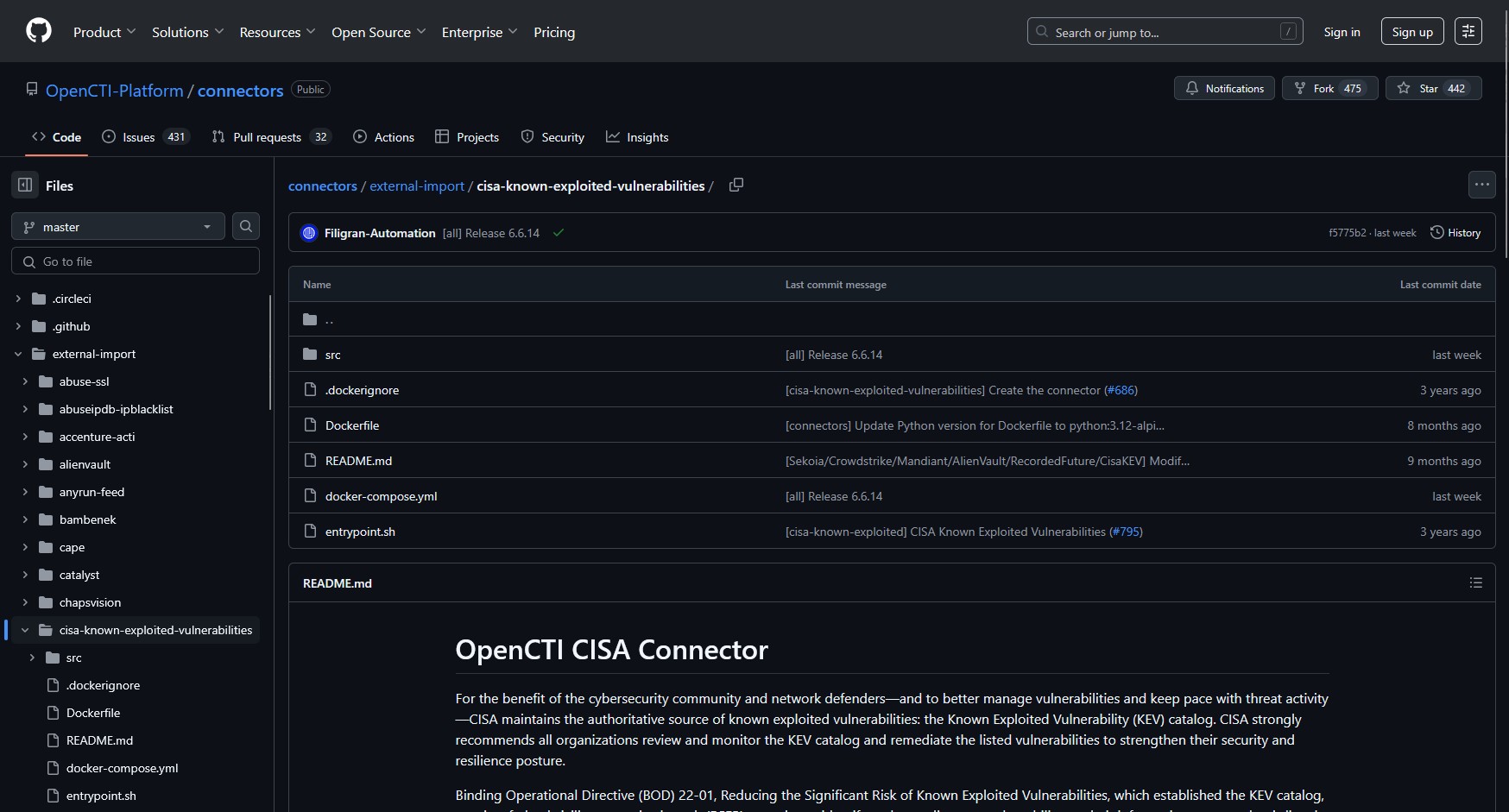Fork the repository with Fork button

click(x=1329, y=88)
